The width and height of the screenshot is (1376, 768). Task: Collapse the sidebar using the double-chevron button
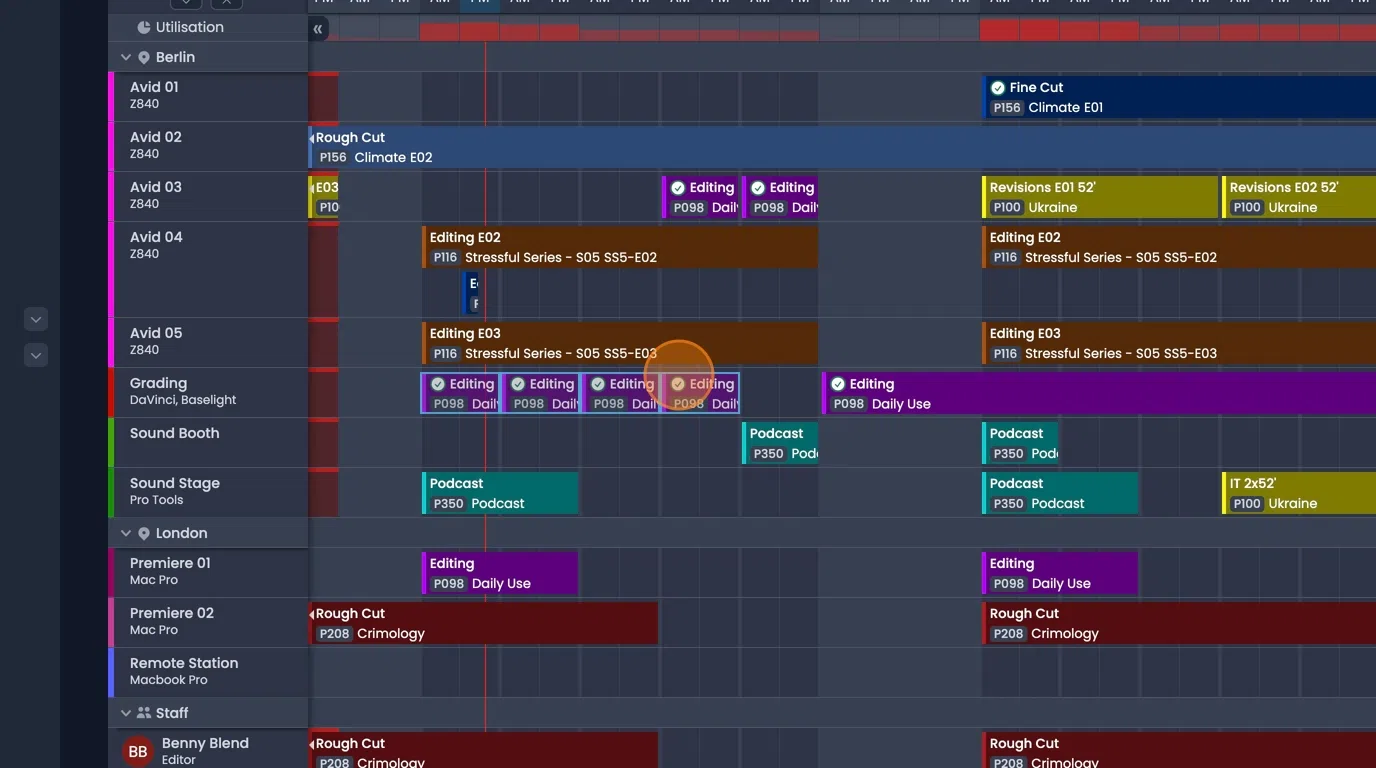pos(318,29)
